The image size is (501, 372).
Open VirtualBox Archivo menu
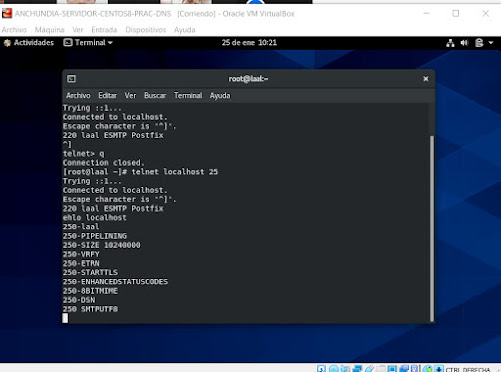click(14, 30)
